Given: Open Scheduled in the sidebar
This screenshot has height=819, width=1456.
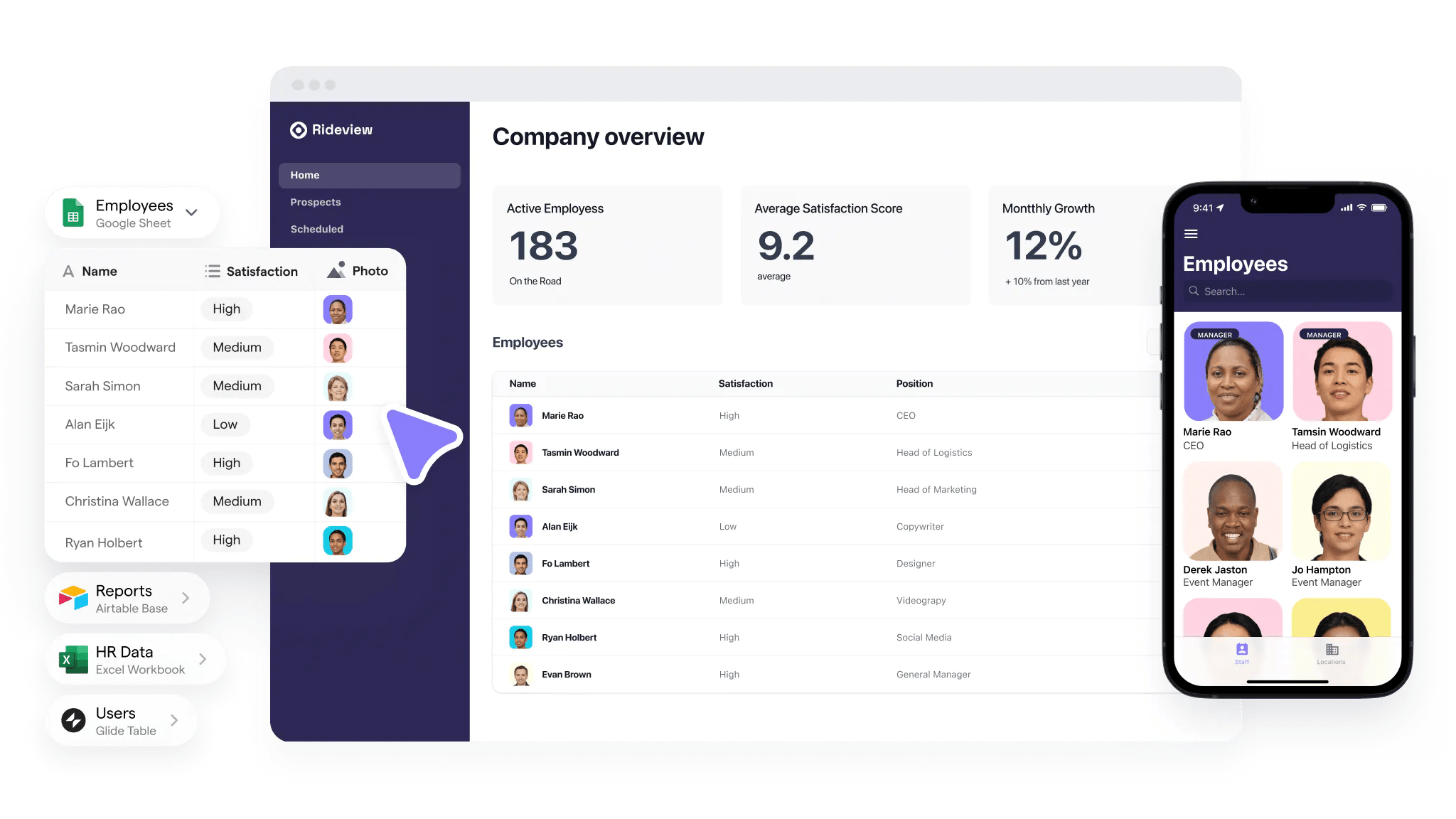Looking at the screenshot, I should coord(317,229).
